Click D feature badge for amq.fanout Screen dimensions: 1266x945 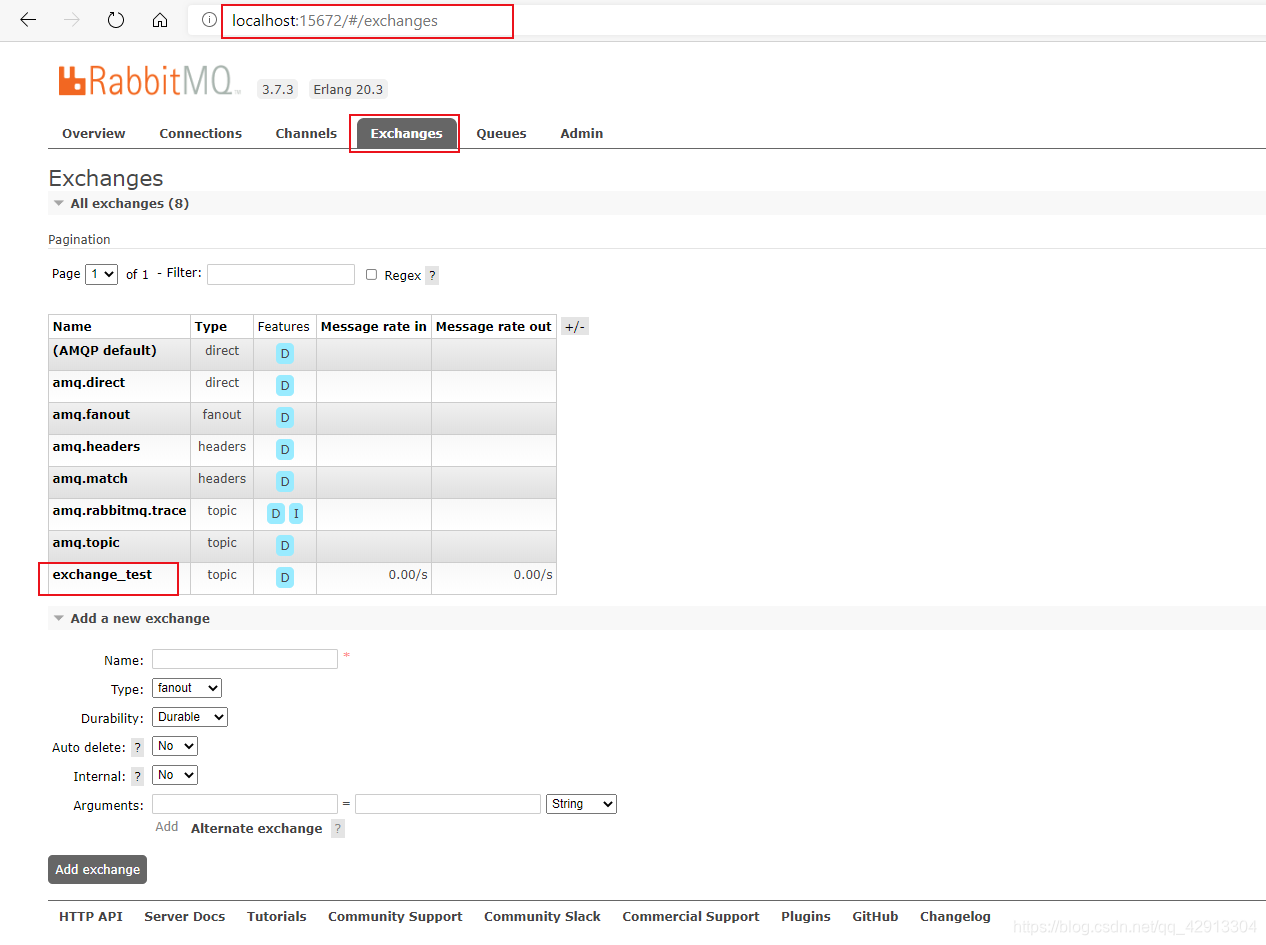point(285,418)
